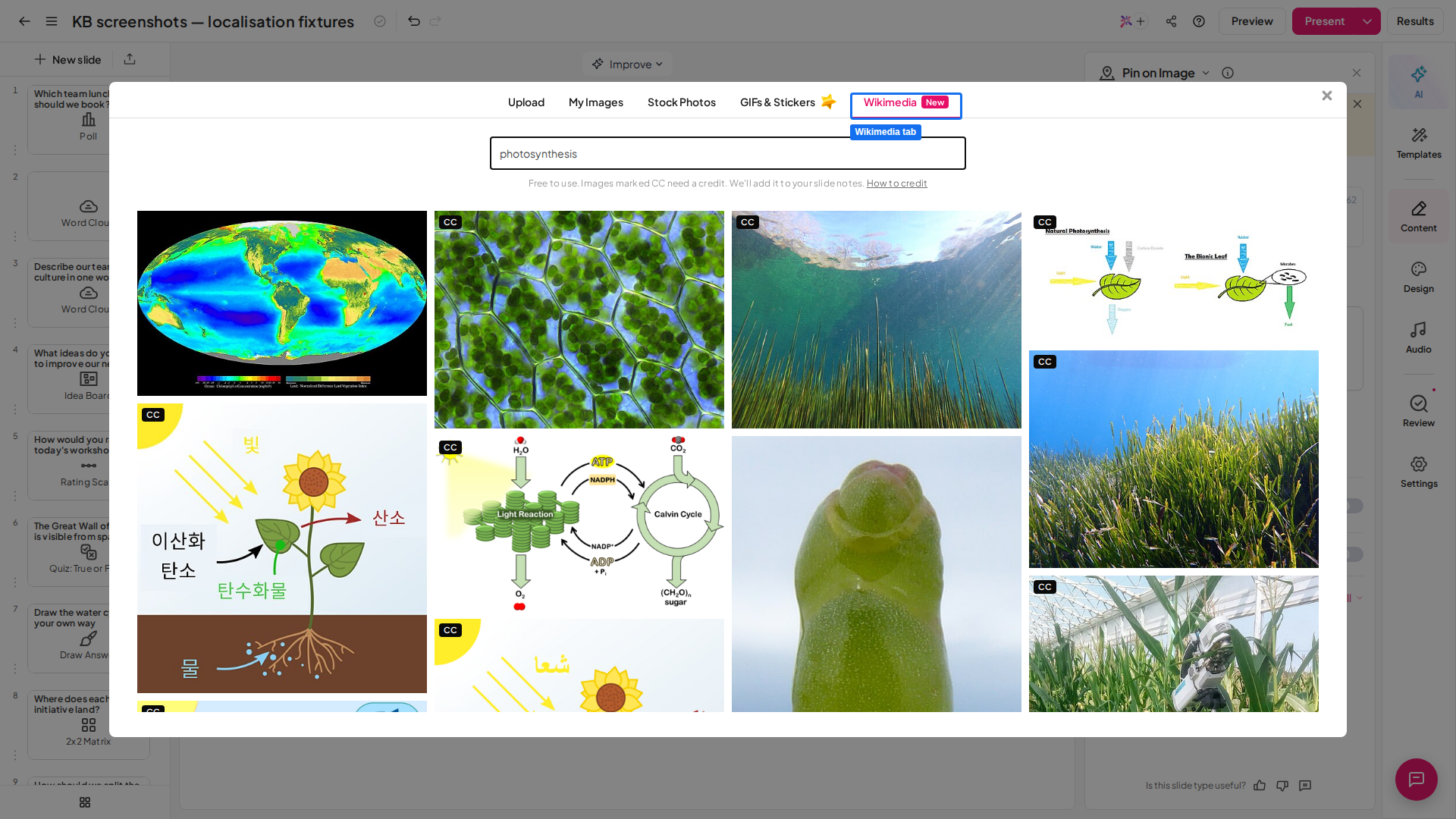The height and width of the screenshot is (819, 1456).
Task: Click the photosynthesis search field
Action: pyautogui.click(x=728, y=153)
